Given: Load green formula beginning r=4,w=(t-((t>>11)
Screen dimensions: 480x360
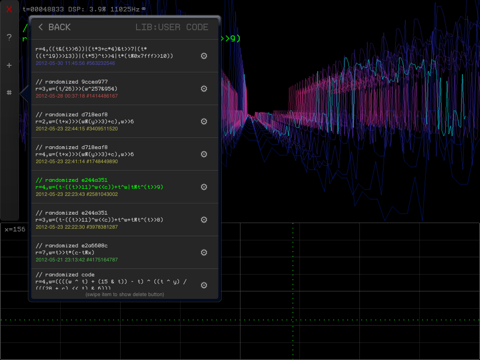Looking at the screenshot, I should [99, 187].
